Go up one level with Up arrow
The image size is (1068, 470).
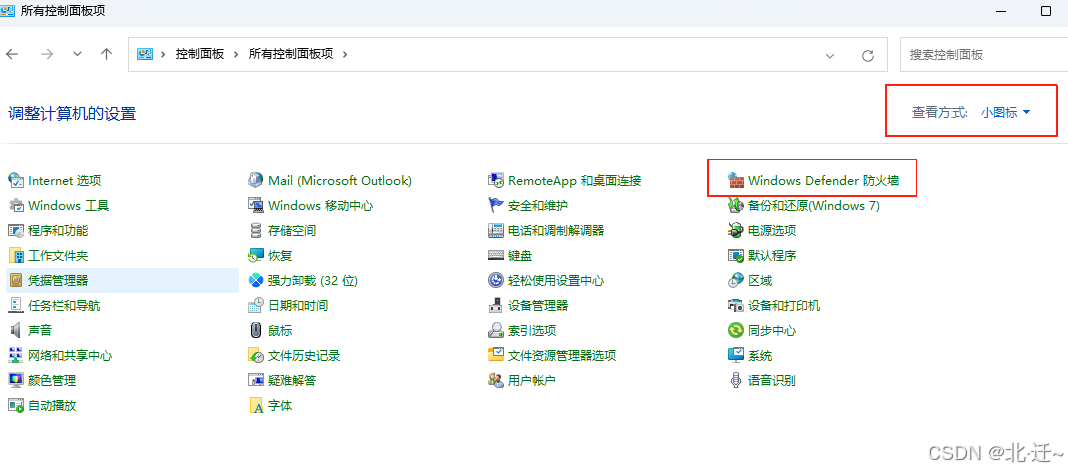click(106, 54)
